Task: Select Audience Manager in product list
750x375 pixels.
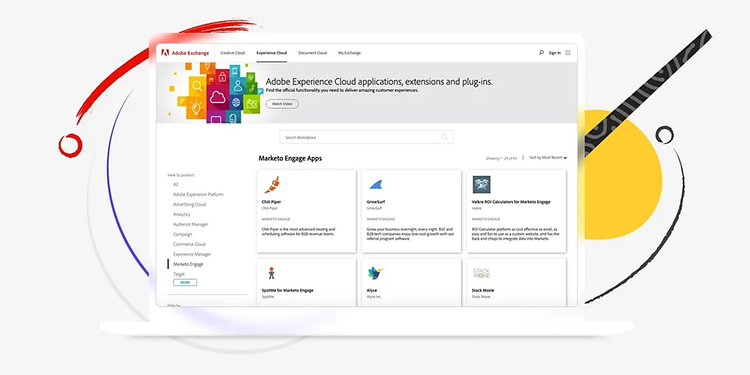Action: click(x=190, y=224)
